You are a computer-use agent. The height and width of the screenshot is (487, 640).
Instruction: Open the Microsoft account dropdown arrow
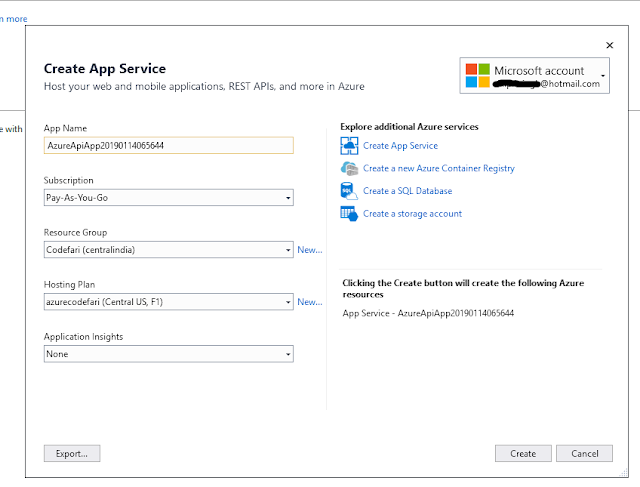[x=603, y=76]
